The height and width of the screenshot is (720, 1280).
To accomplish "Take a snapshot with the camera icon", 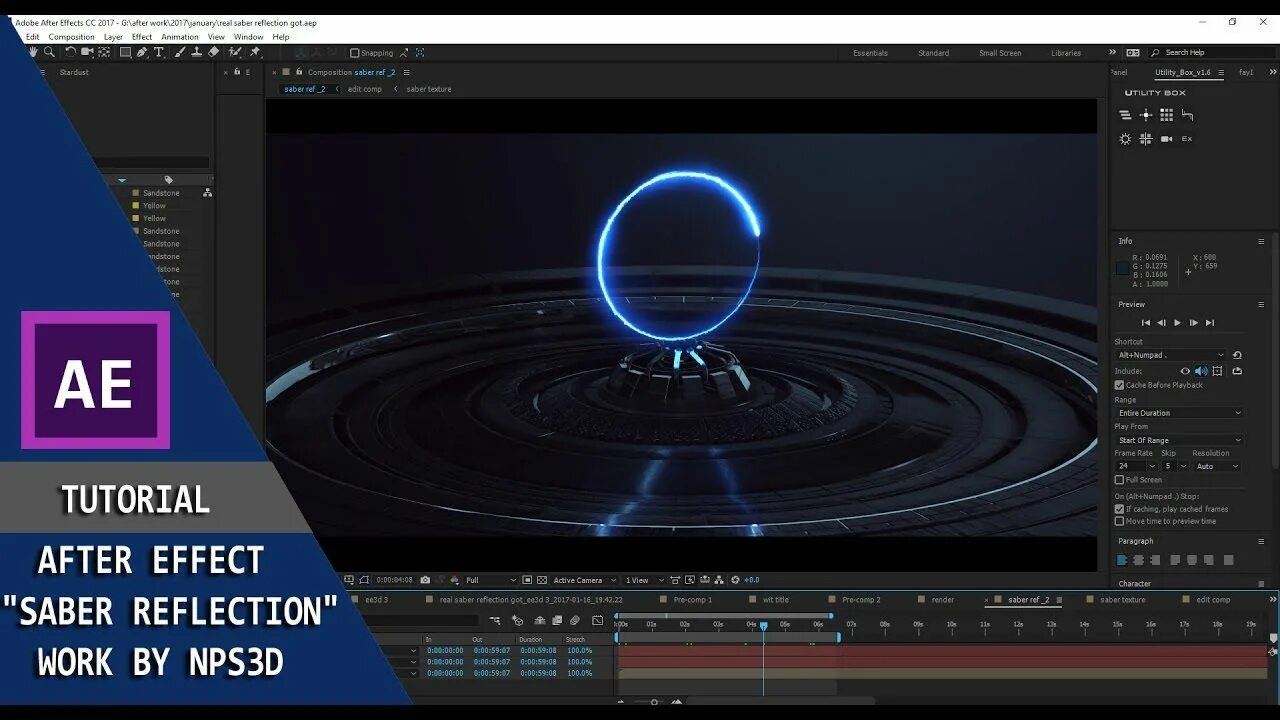I will [x=425, y=580].
